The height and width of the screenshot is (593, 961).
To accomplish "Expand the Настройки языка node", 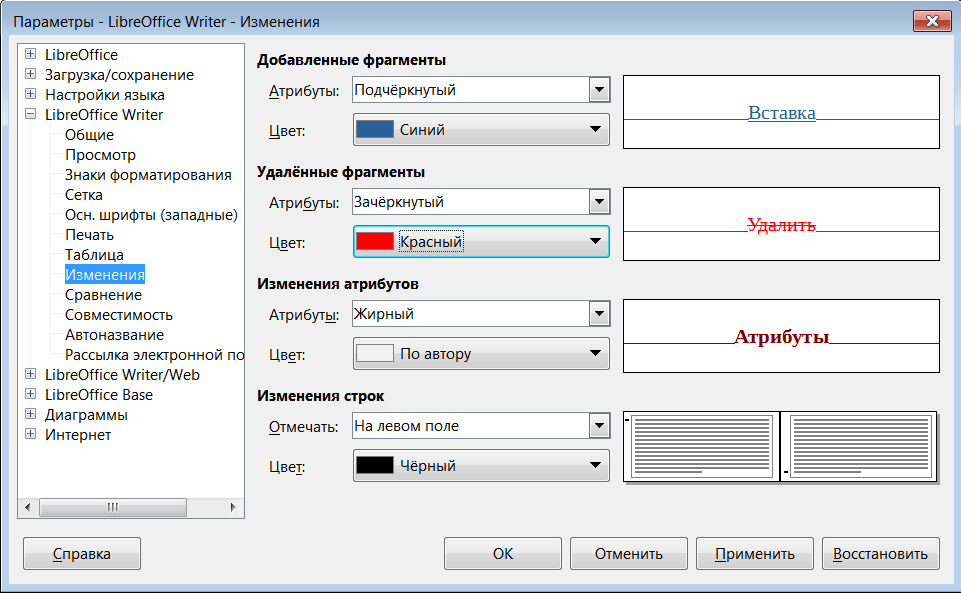I will (30, 94).
